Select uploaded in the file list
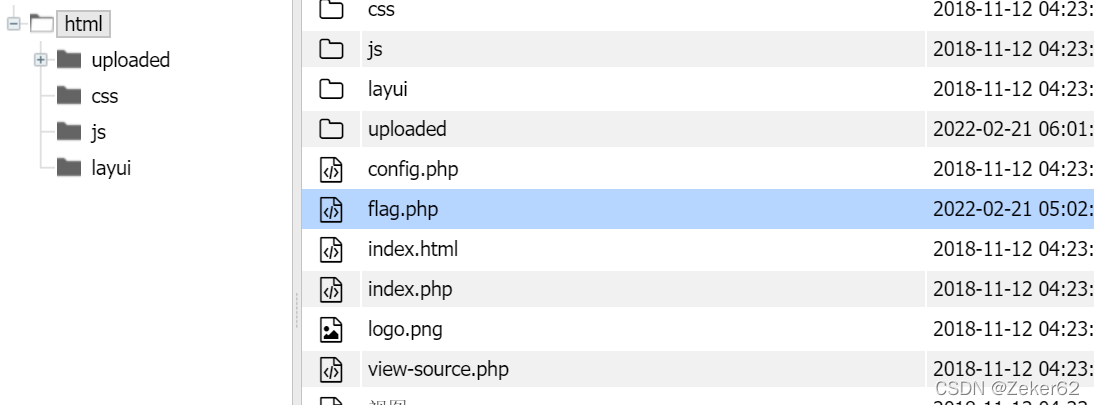 click(407, 129)
